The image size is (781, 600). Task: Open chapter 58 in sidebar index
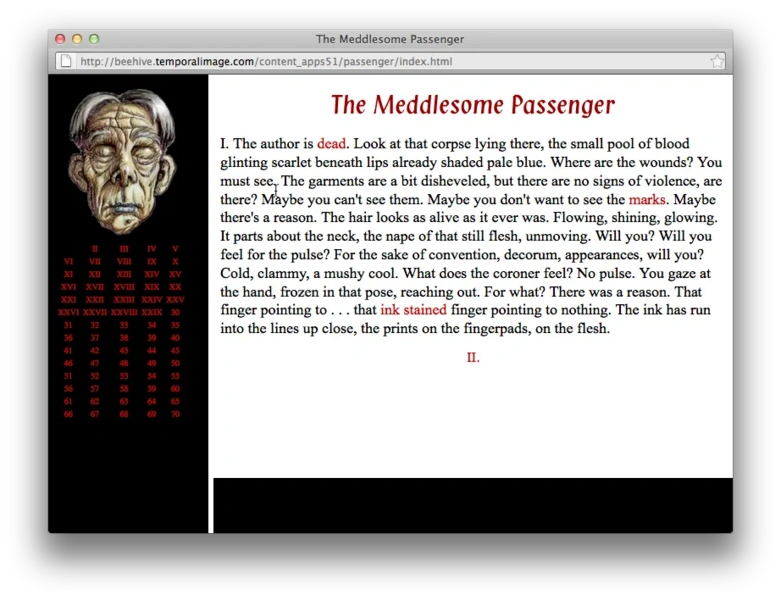pyautogui.click(x=124, y=389)
